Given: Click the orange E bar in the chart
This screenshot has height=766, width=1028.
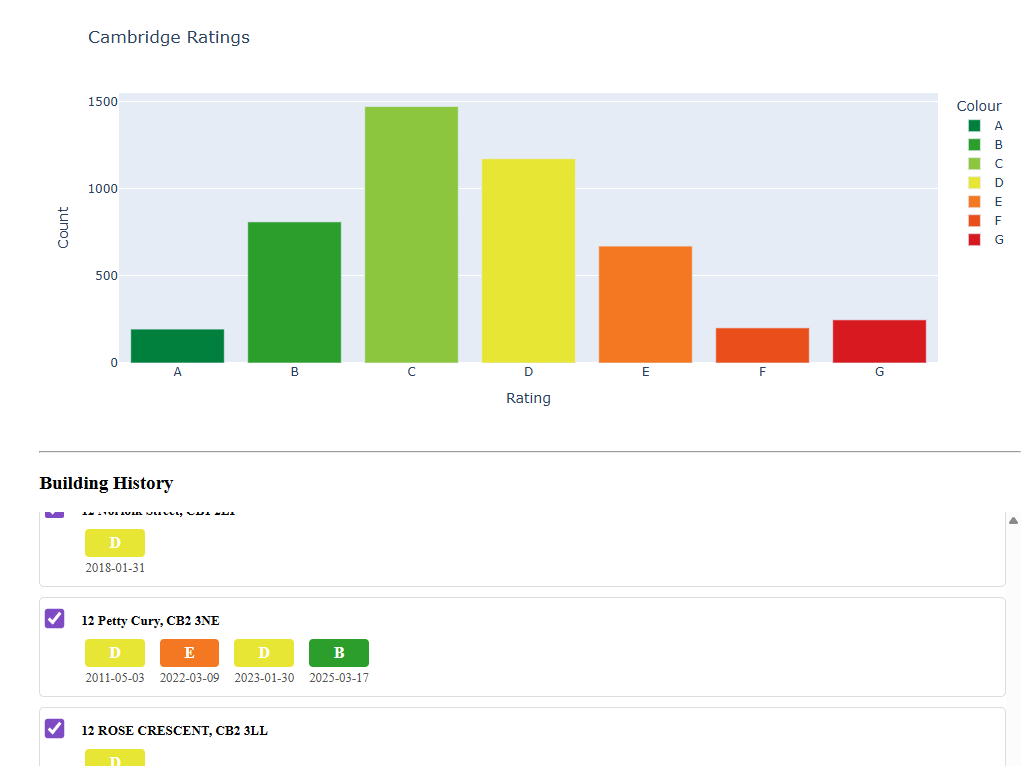Looking at the screenshot, I should point(645,300).
